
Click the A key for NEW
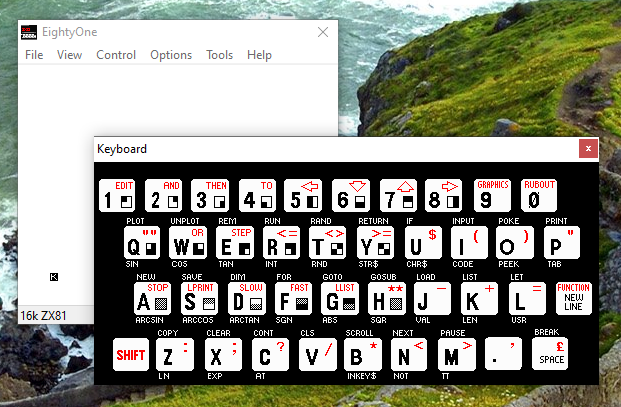pyautogui.click(x=152, y=299)
